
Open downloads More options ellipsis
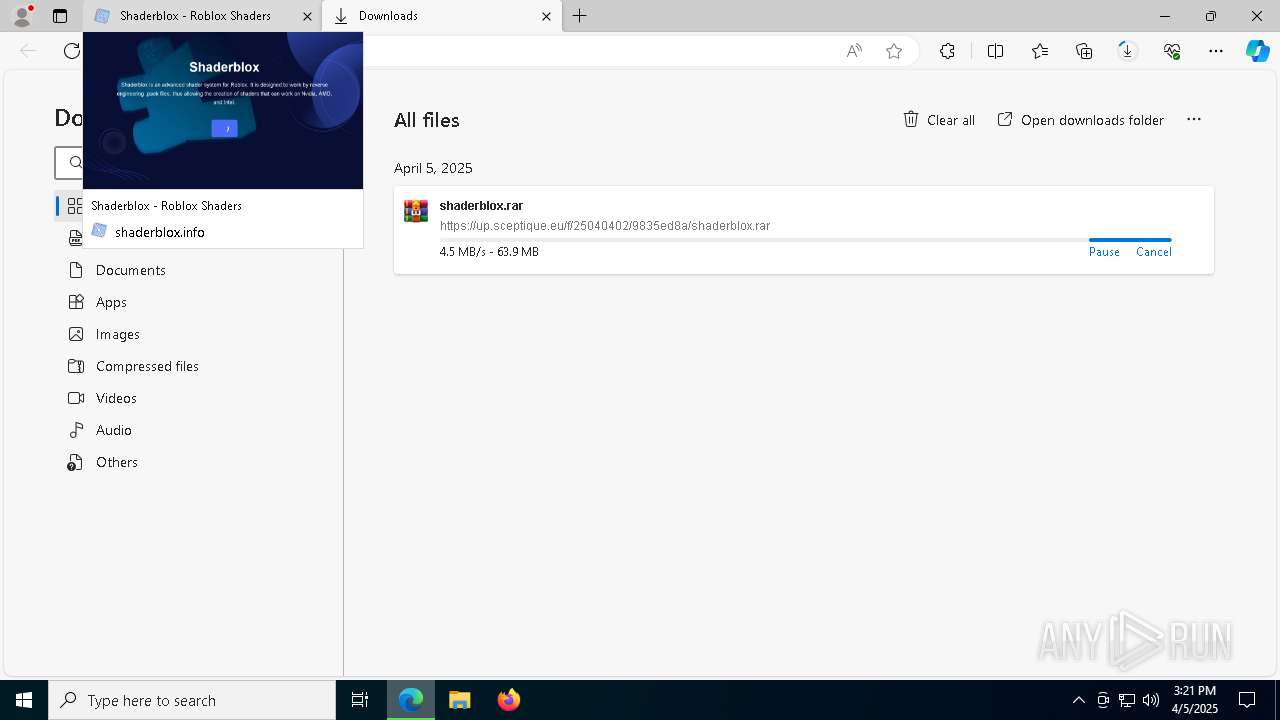pyautogui.click(x=1194, y=119)
